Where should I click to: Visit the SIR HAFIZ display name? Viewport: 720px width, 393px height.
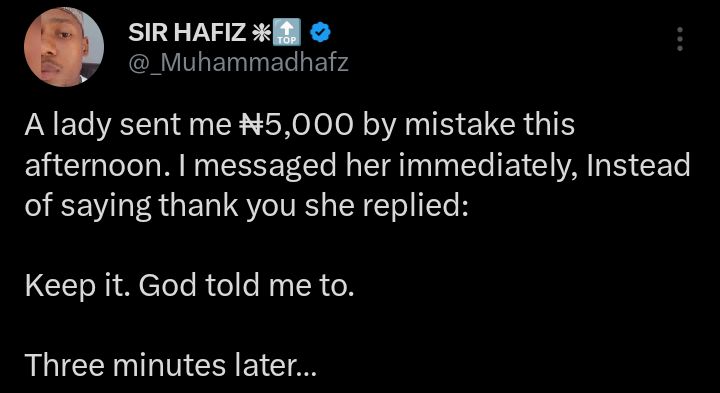(x=187, y=33)
